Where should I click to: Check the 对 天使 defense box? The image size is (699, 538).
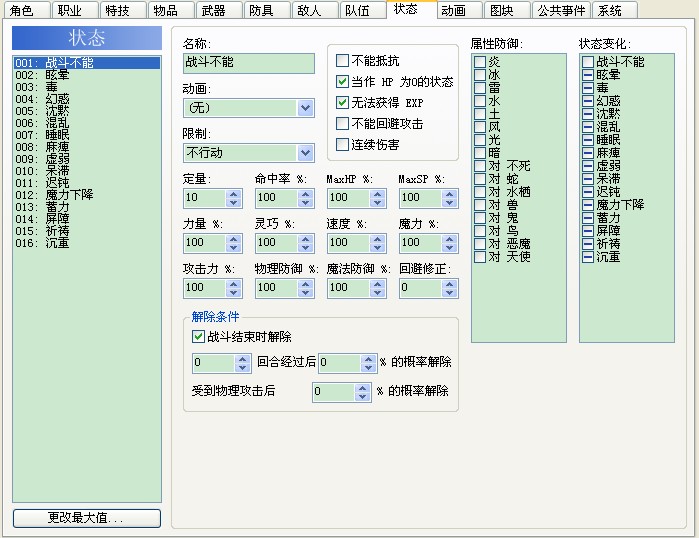480,257
